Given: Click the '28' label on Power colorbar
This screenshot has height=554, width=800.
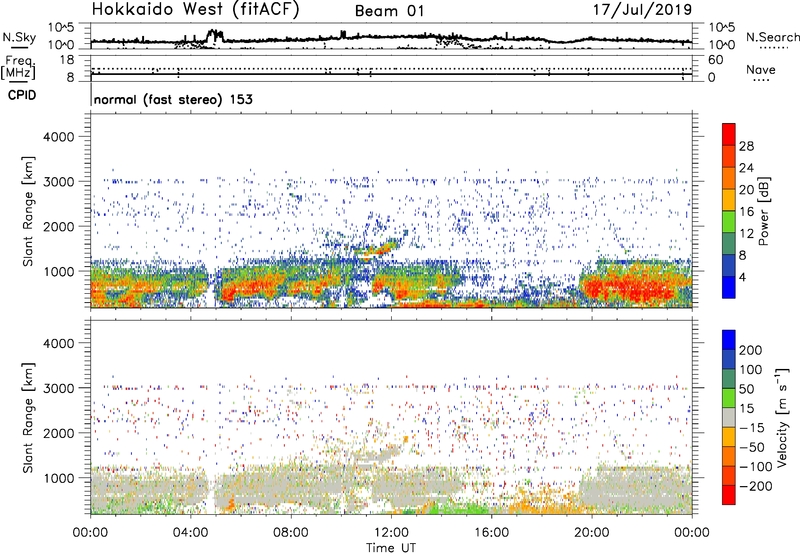Looking at the screenshot, I should point(746,146).
